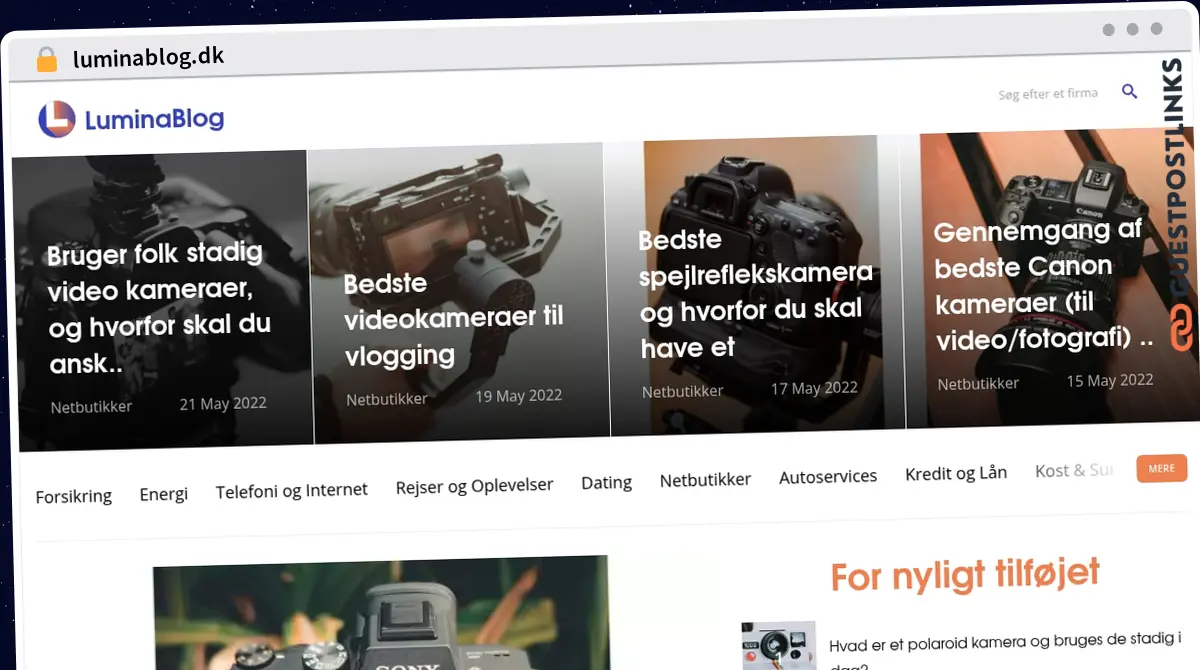Go to the Dating category
Screen dimensions: 1200x670
click(x=606, y=482)
